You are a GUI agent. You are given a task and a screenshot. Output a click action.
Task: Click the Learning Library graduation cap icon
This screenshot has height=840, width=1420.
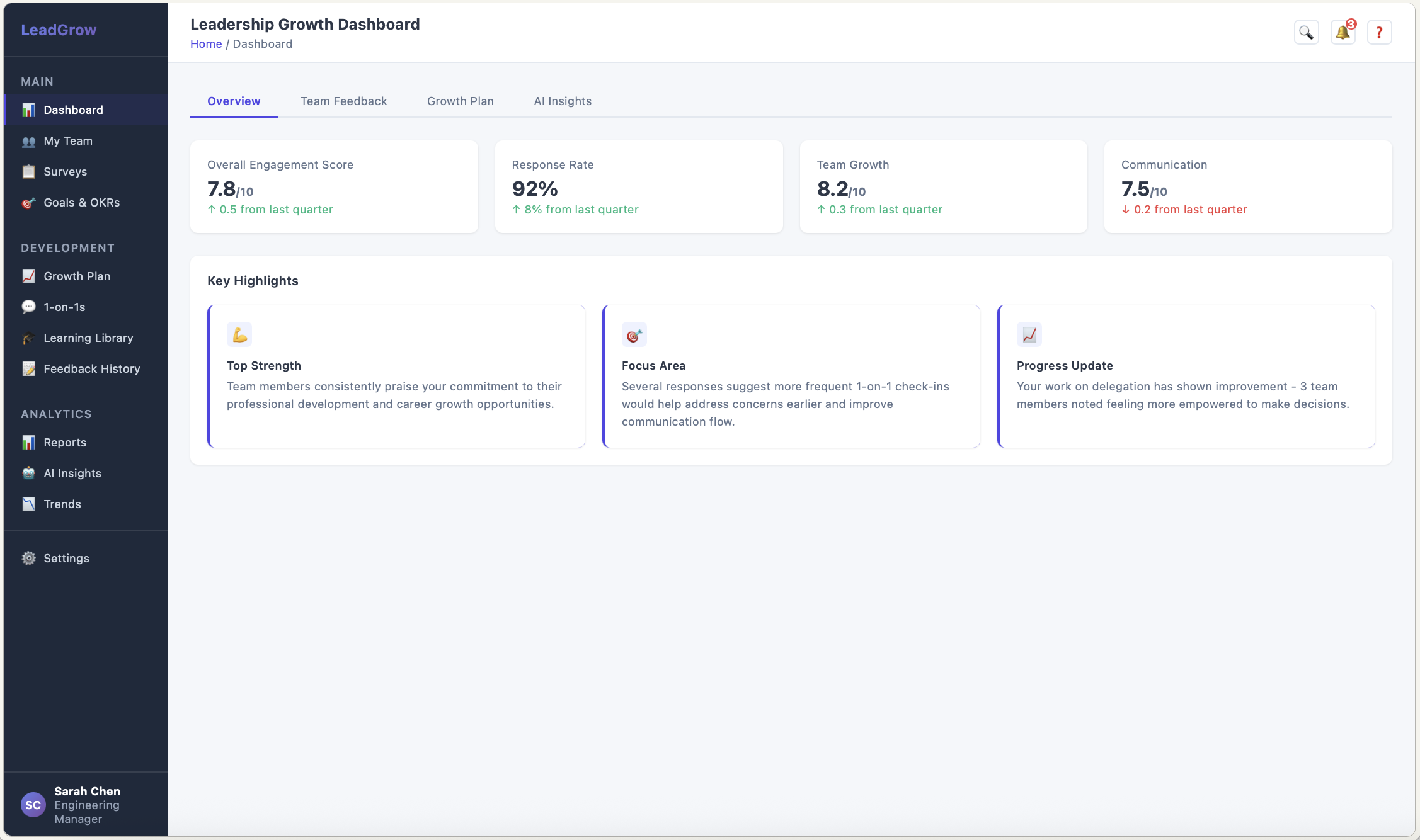28,338
